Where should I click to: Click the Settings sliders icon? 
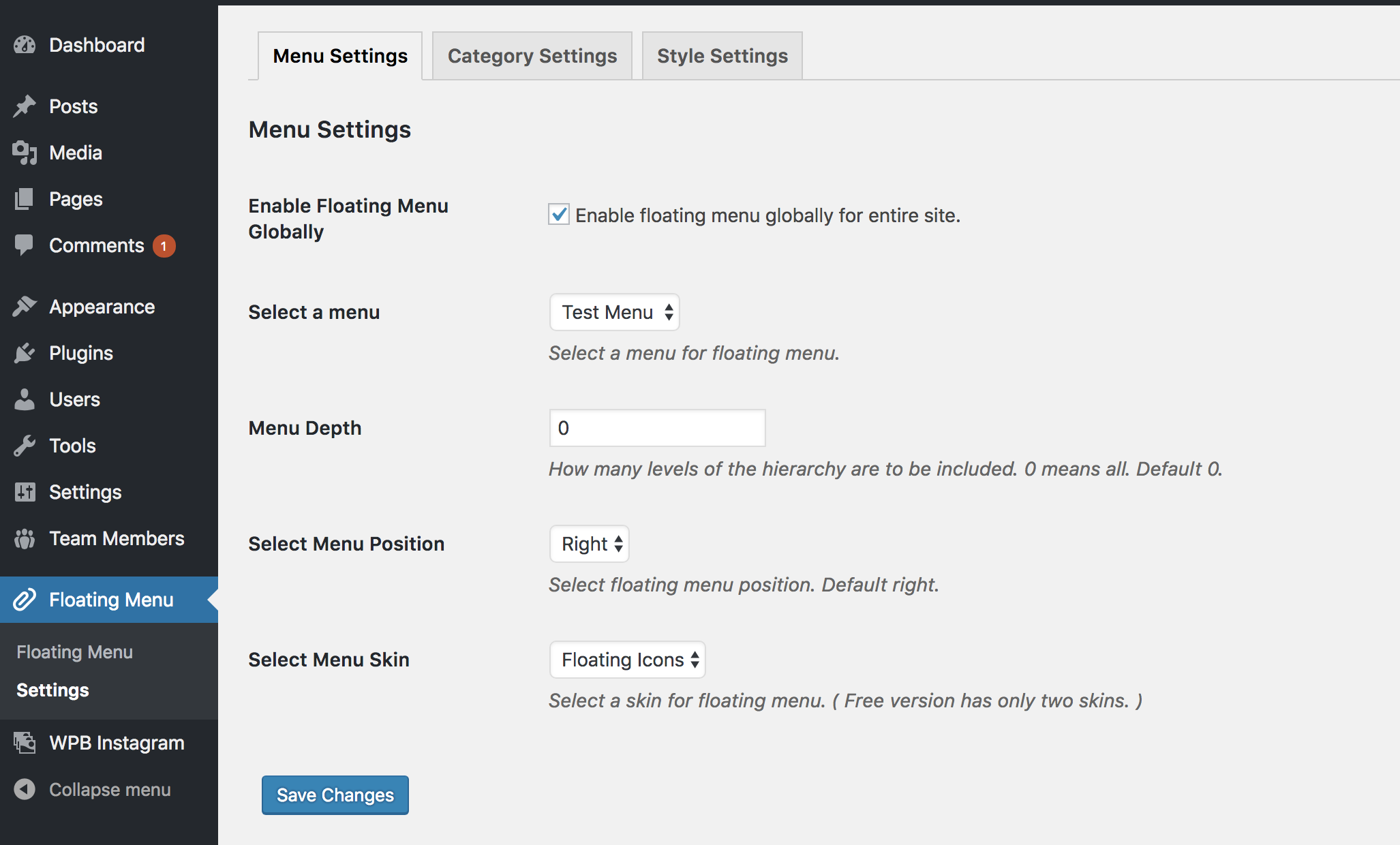coord(25,492)
